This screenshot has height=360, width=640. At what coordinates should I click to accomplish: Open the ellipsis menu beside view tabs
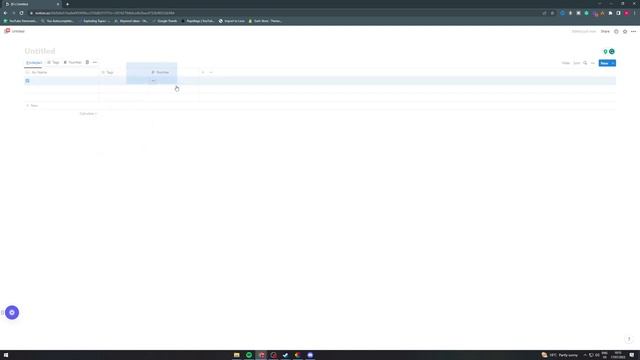[x=95, y=62]
